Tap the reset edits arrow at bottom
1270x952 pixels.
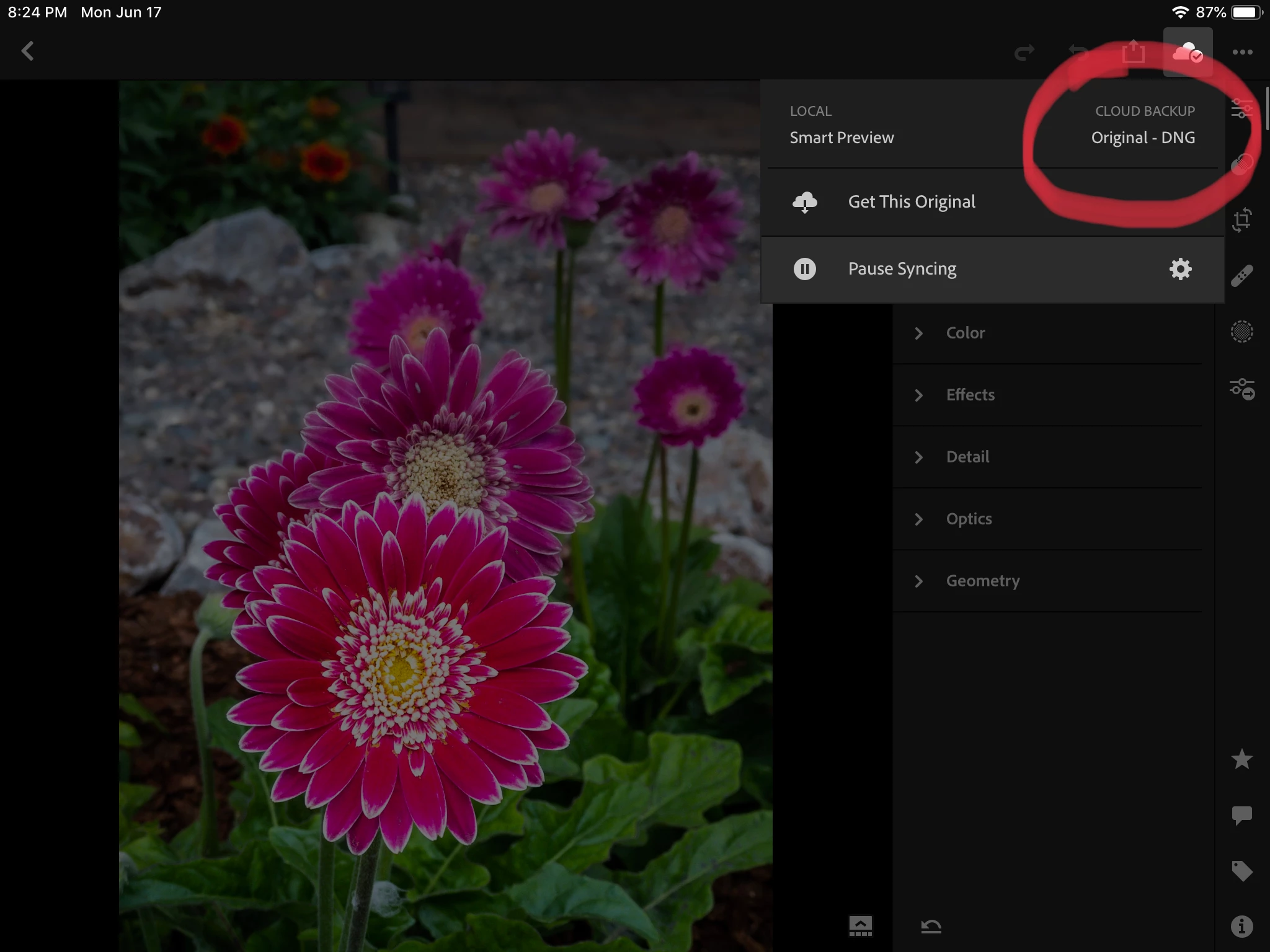click(931, 927)
